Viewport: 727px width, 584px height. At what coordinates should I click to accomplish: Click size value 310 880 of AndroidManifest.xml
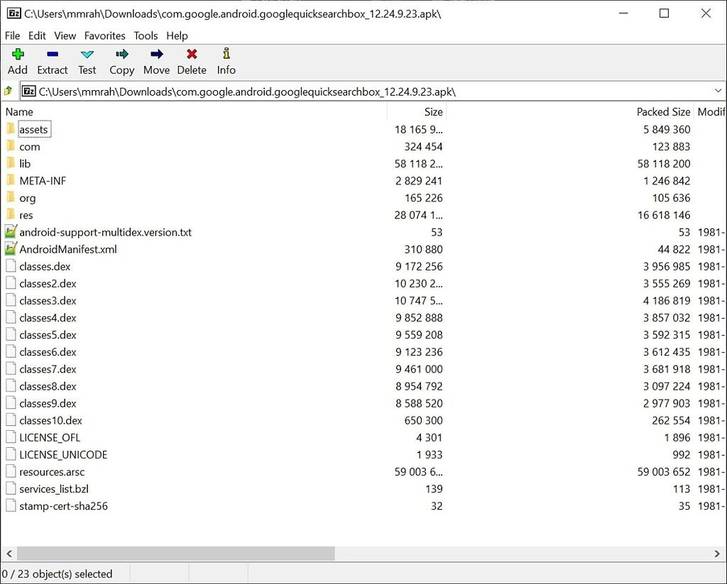423,249
